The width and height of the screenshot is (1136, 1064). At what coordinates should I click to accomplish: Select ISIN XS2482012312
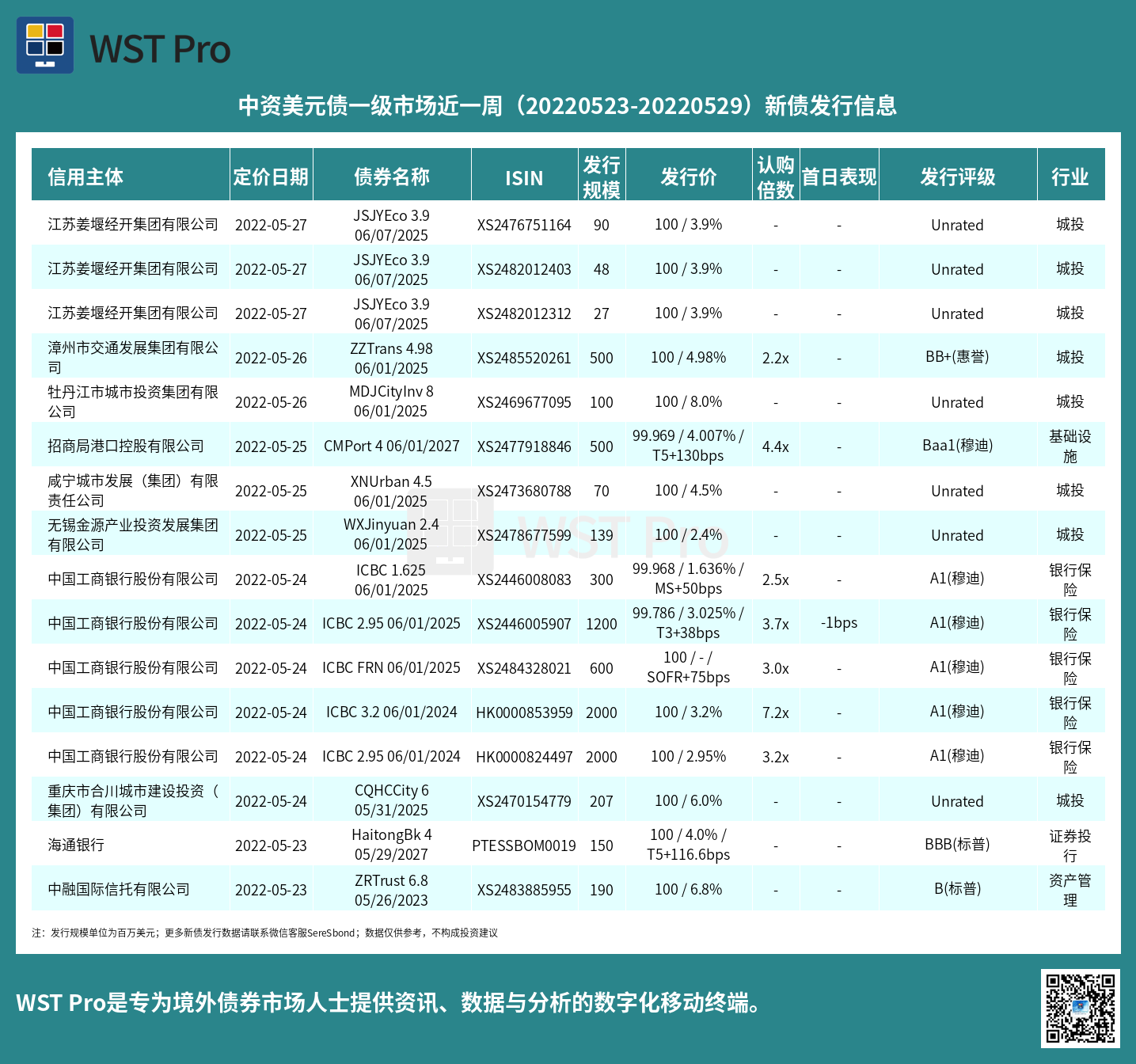tap(524, 313)
